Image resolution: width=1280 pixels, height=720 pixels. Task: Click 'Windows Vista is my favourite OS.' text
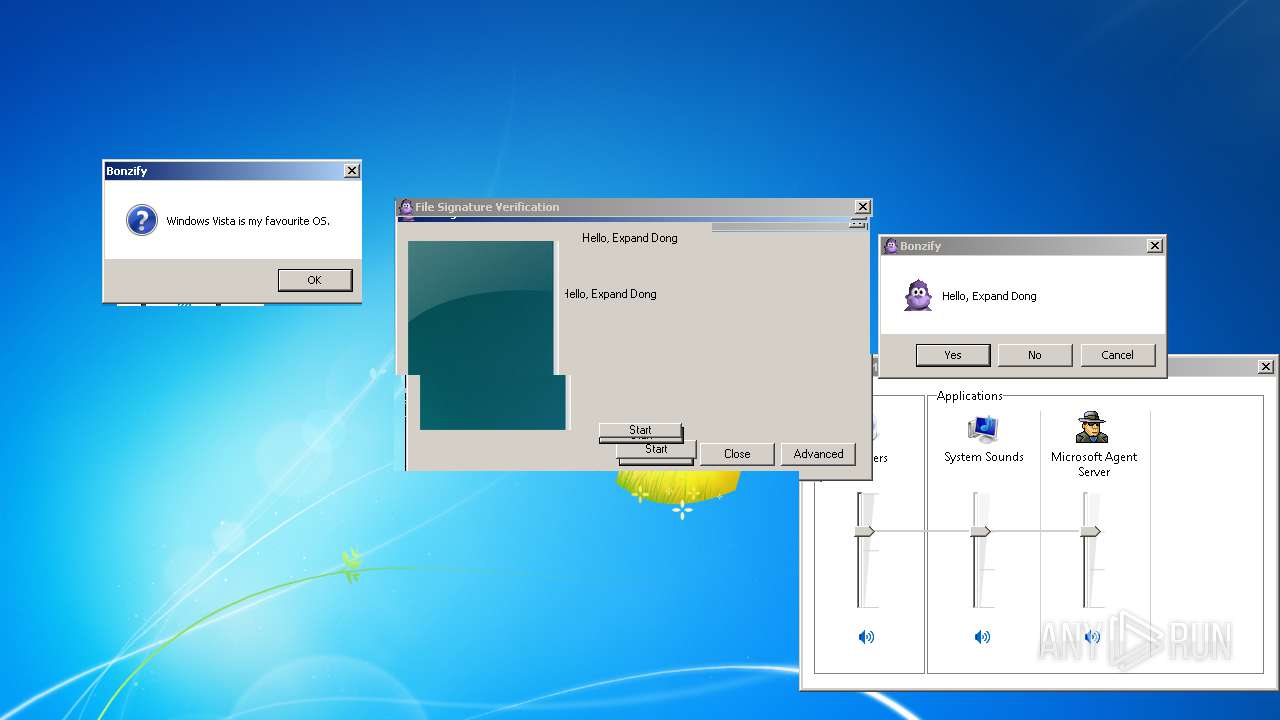248,221
